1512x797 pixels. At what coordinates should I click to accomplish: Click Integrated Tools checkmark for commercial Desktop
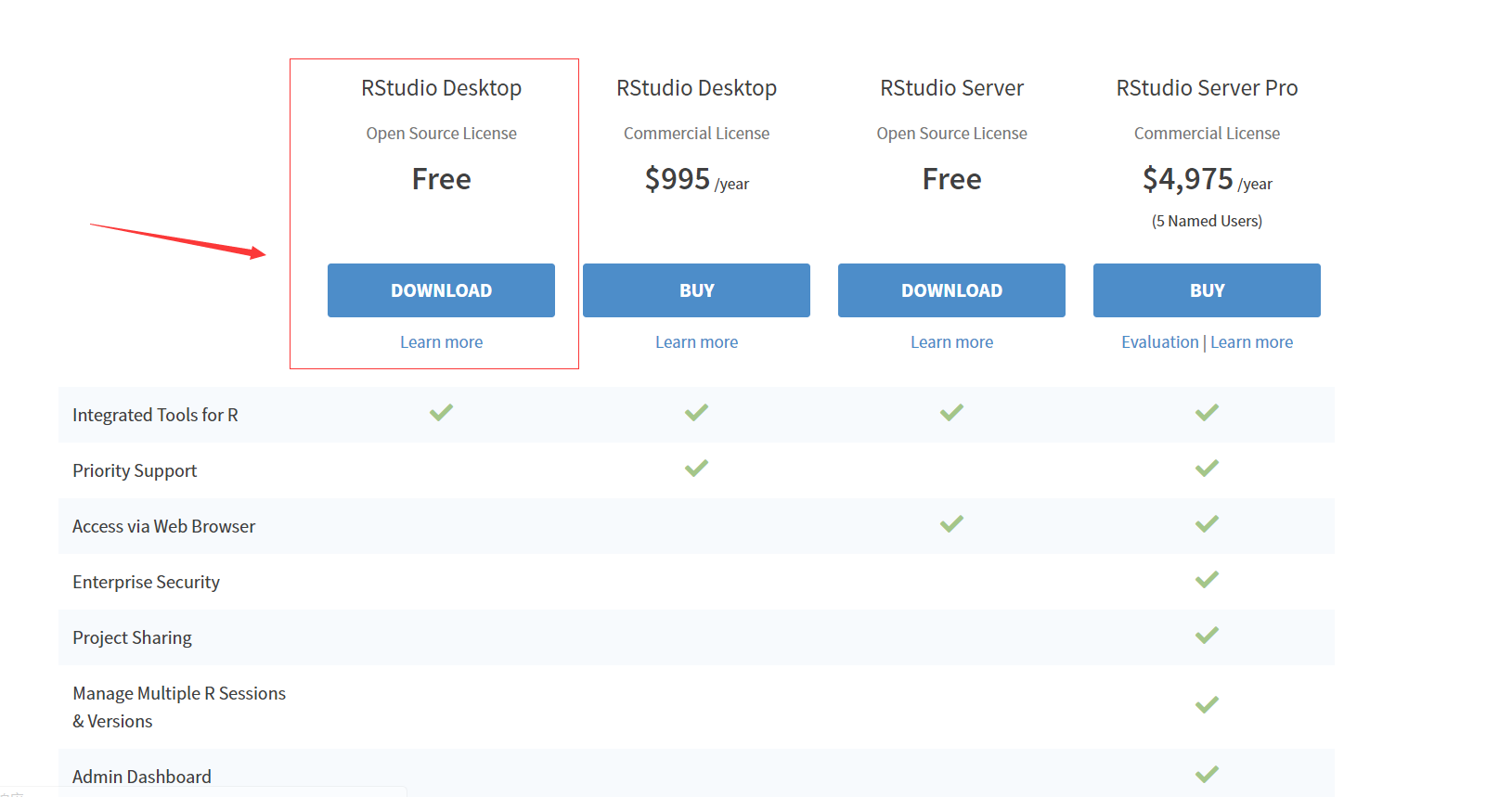(x=696, y=413)
